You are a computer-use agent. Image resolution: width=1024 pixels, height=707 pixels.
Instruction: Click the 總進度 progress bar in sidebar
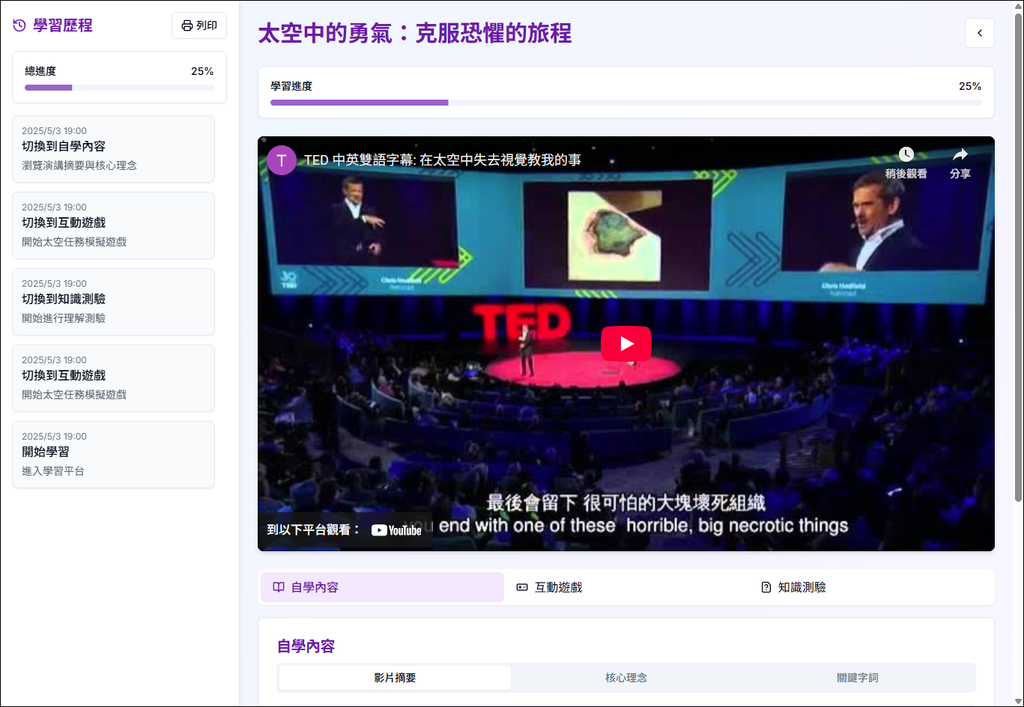120,87
